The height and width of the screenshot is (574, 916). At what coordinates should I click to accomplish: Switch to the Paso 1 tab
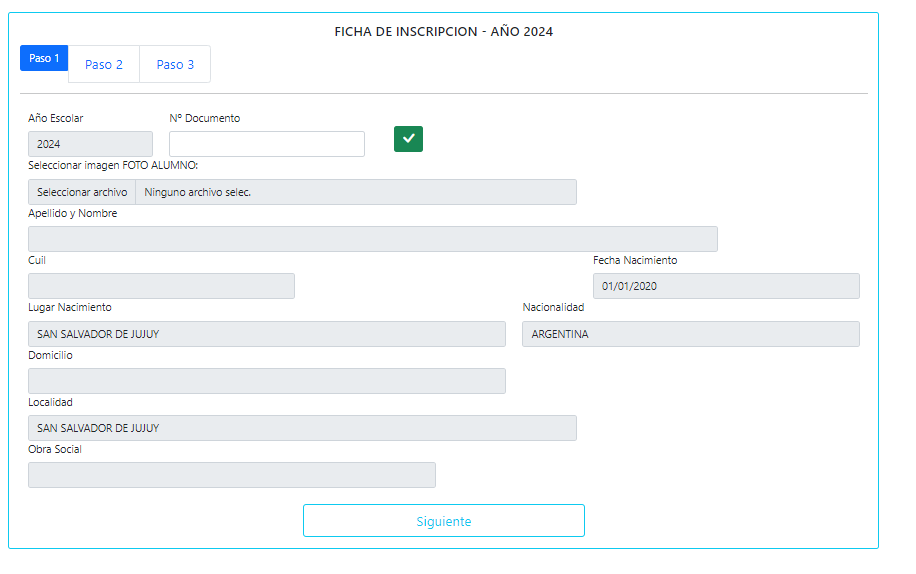[x=44, y=58]
